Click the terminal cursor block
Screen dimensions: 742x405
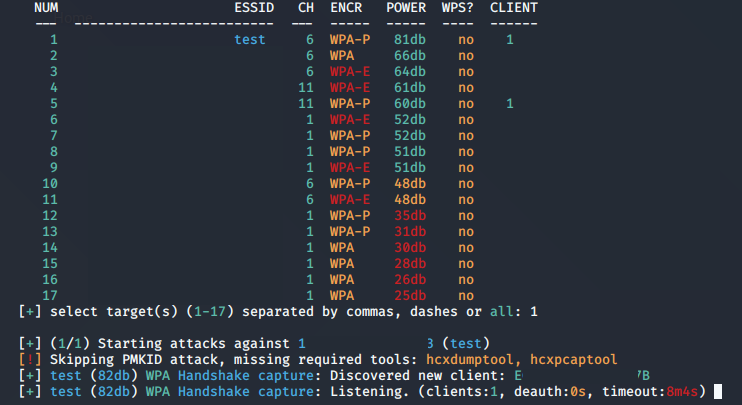[x=718, y=391]
